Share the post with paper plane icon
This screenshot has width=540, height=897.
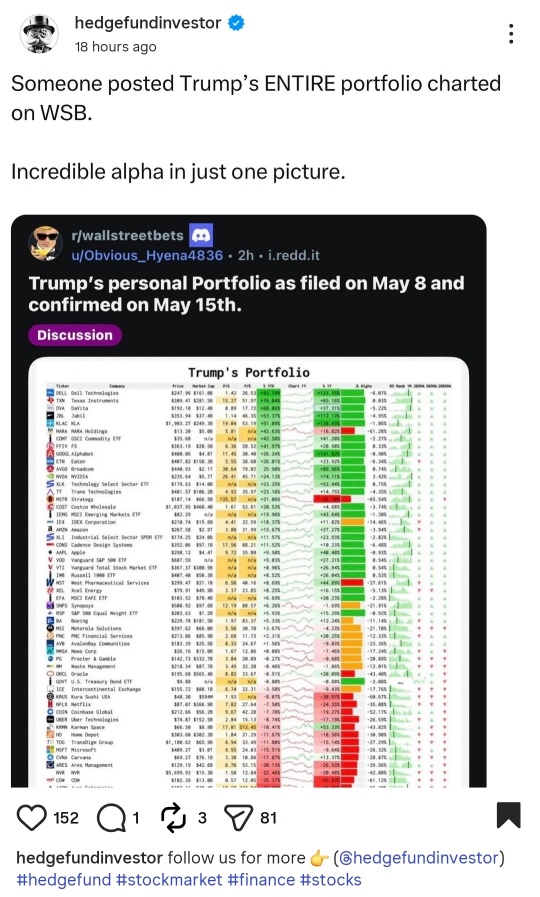[239, 817]
